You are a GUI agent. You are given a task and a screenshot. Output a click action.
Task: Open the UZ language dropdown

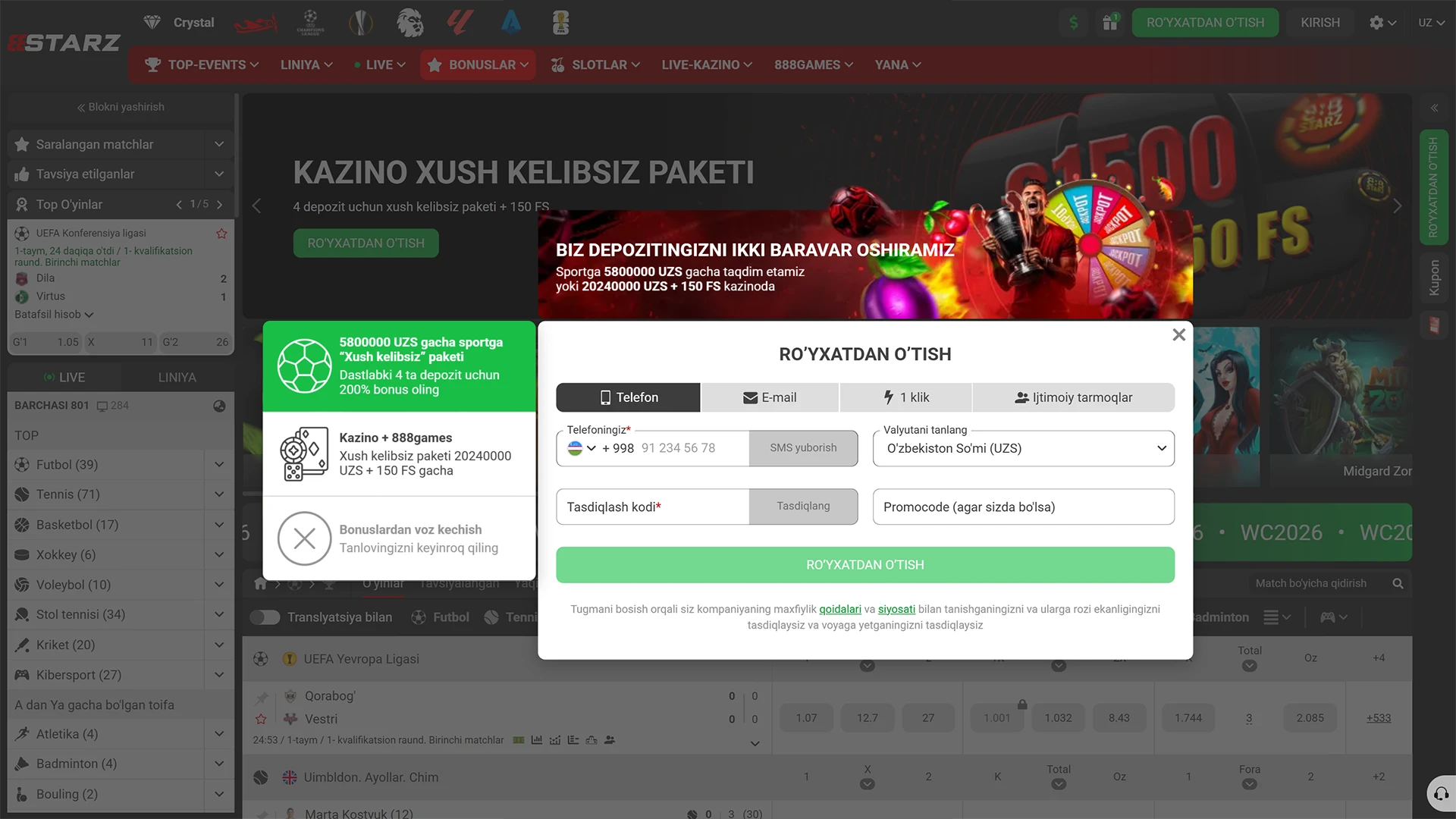pyautogui.click(x=1431, y=23)
